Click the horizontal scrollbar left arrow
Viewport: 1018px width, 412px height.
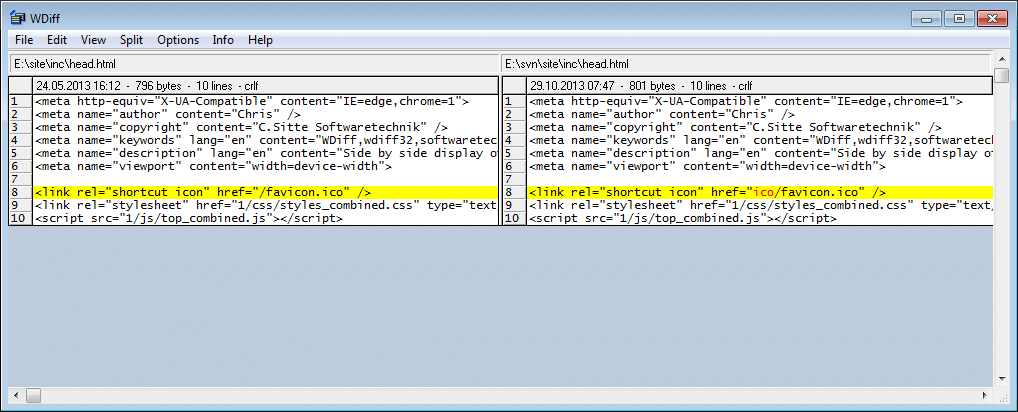pos(16,394)
